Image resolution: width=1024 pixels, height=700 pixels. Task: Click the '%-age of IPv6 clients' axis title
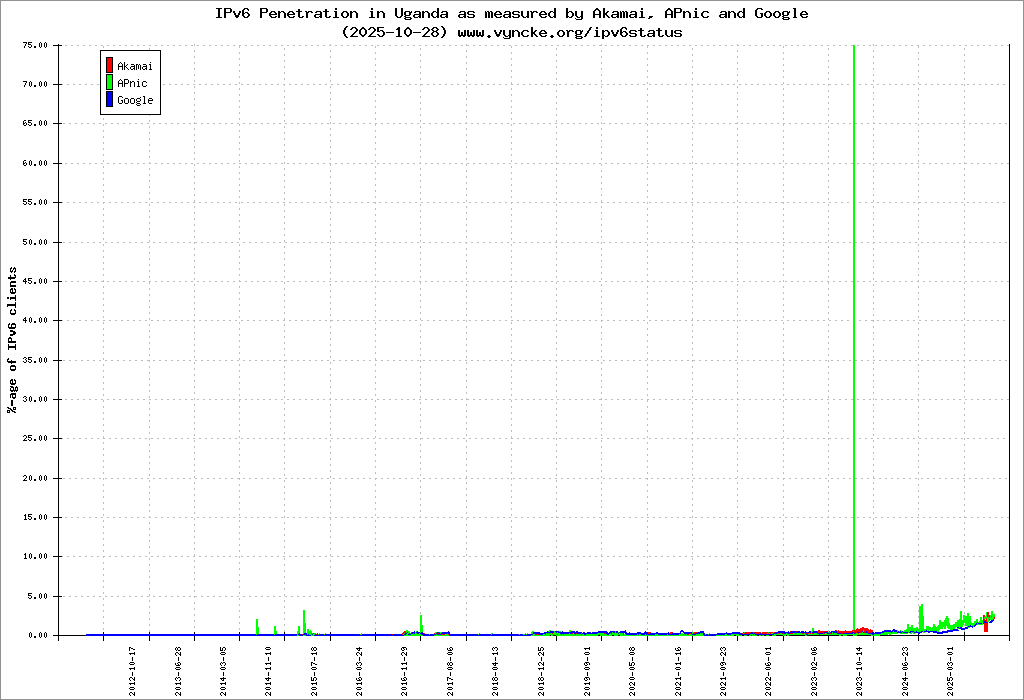pyautogui.click(x=13, y=340)
